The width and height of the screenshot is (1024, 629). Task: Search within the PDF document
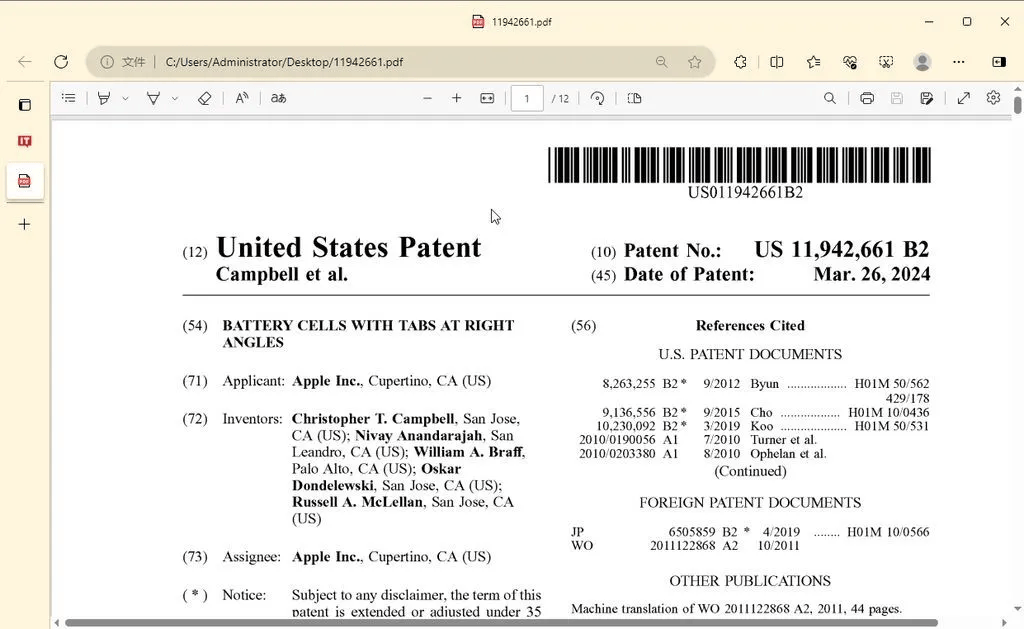pos(830,98)
